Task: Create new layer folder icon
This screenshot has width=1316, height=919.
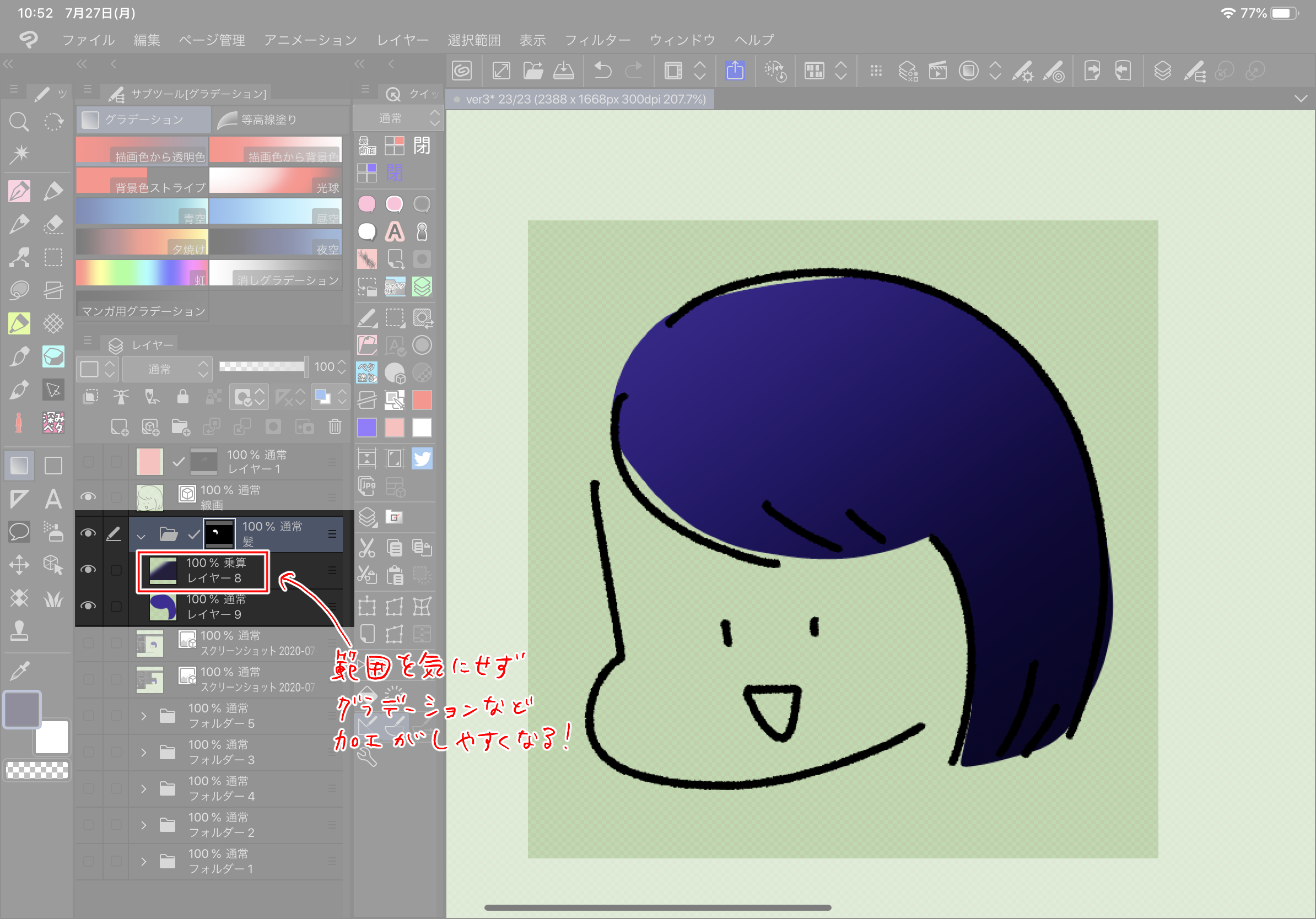Action: 181,427
